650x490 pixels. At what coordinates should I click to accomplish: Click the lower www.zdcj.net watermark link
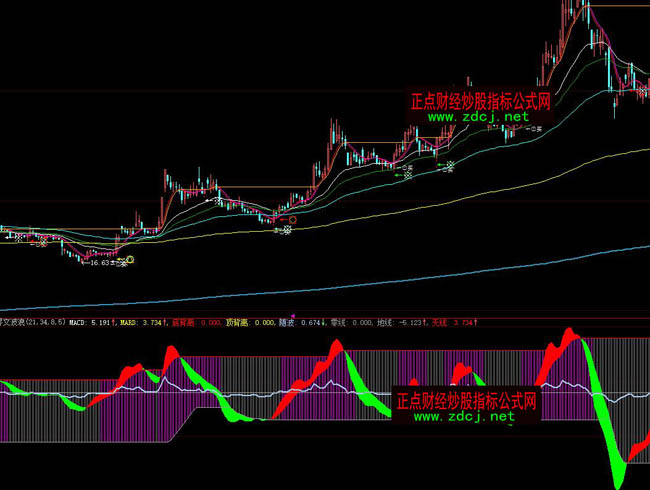[463, 416]
